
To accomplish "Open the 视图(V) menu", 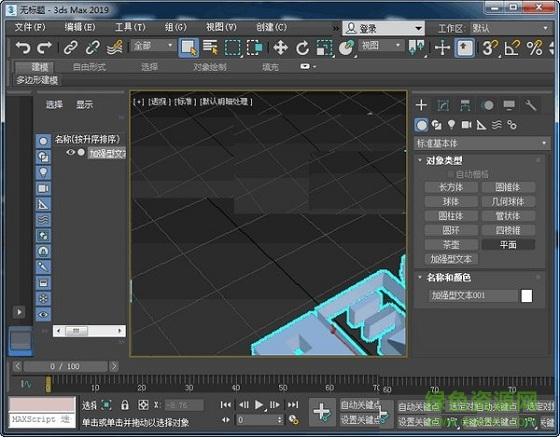I will pyautogui.click(x=221, y=27).
